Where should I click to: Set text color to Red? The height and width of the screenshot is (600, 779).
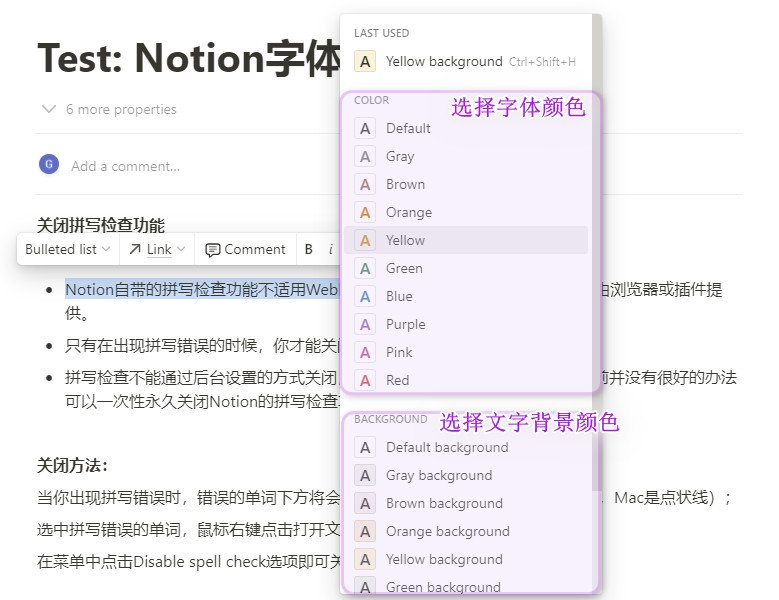(x=466, y=380)
